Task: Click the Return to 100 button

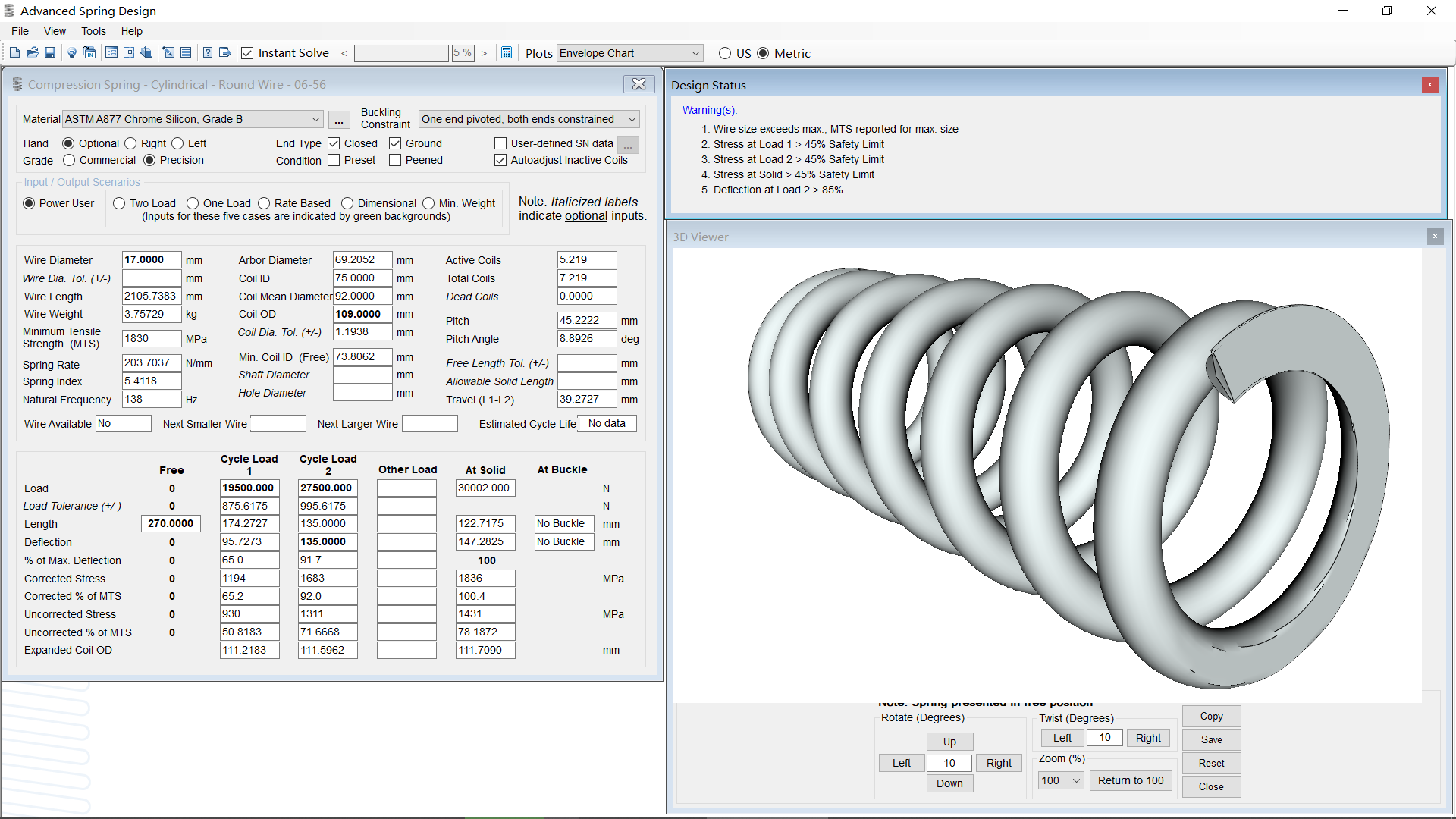Action: tap(1131, 780)
